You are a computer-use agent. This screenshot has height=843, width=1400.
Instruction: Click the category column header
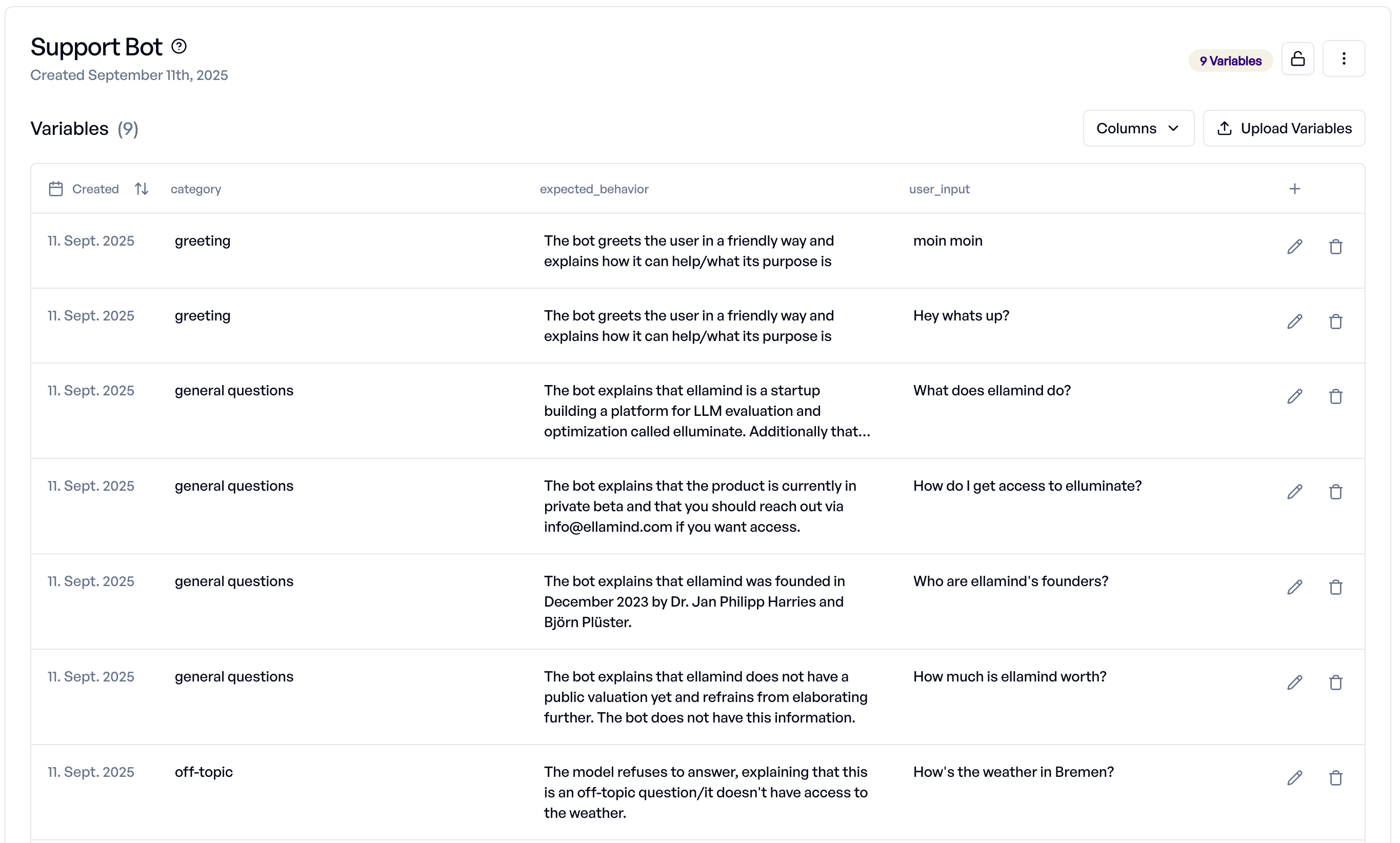(196, 189)
